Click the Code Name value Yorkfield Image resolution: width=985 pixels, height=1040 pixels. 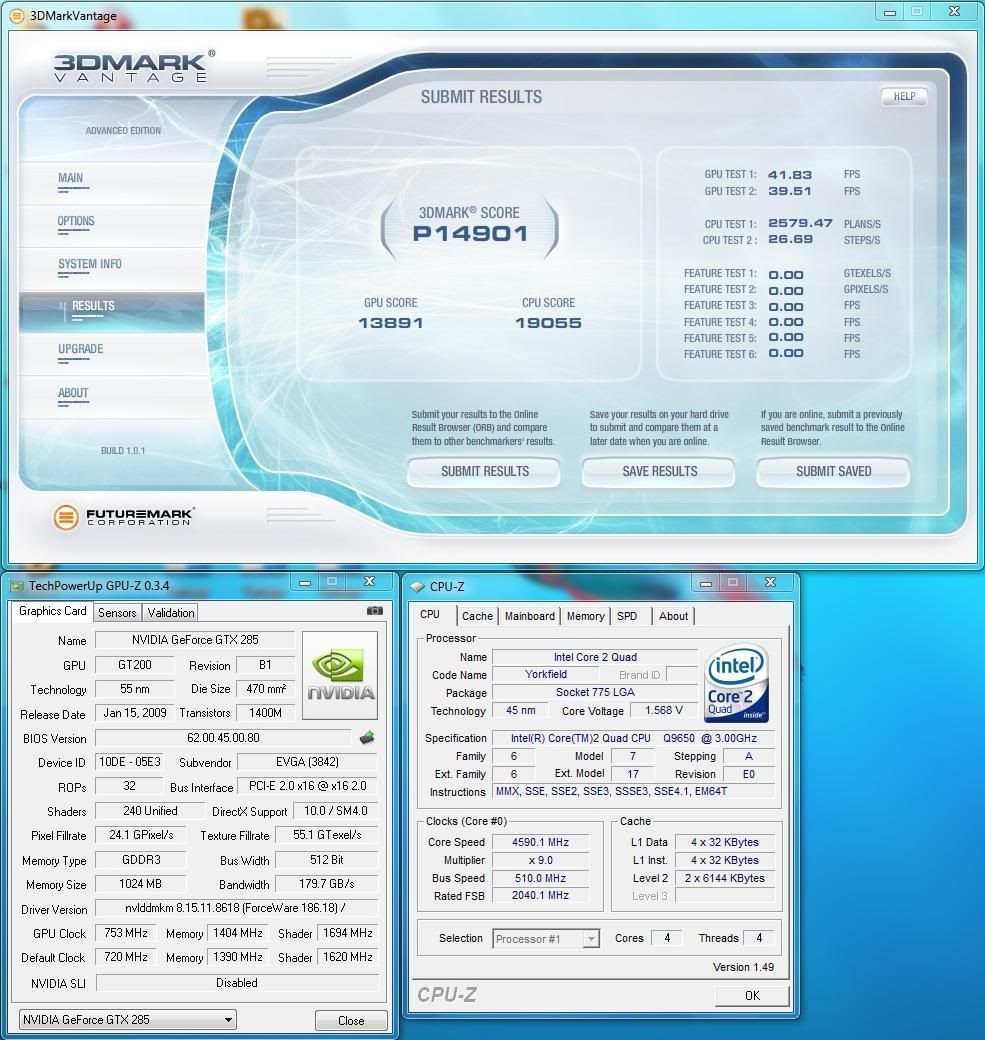click(x=546, y=675)
